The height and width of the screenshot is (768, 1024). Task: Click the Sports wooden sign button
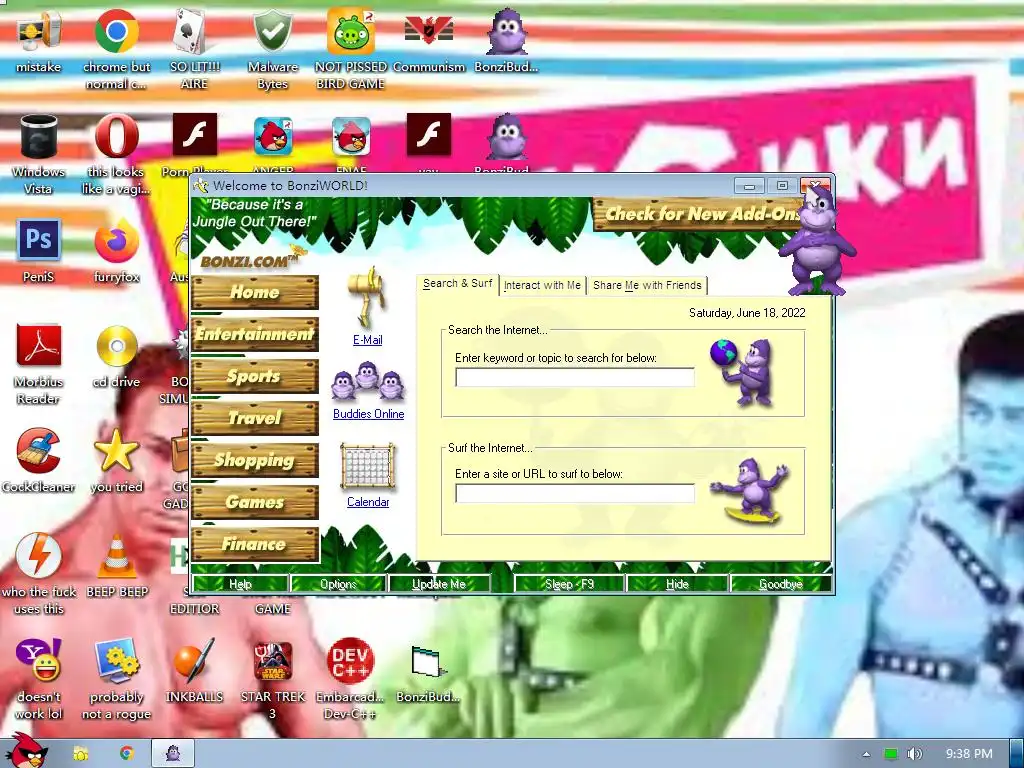[255, 376]
